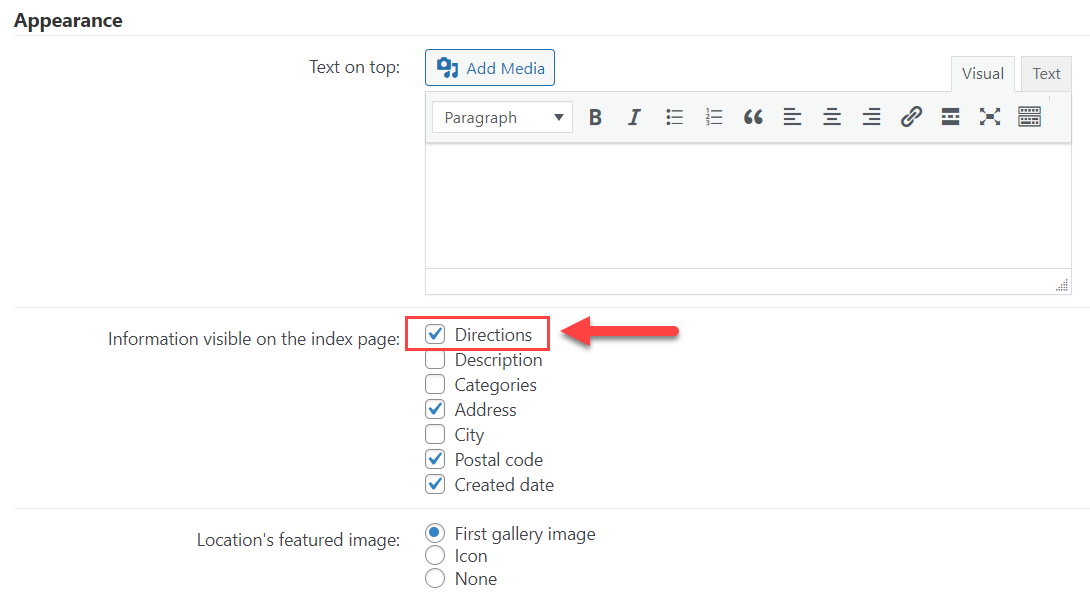
Task: Align text center
Action: [831, 117]
